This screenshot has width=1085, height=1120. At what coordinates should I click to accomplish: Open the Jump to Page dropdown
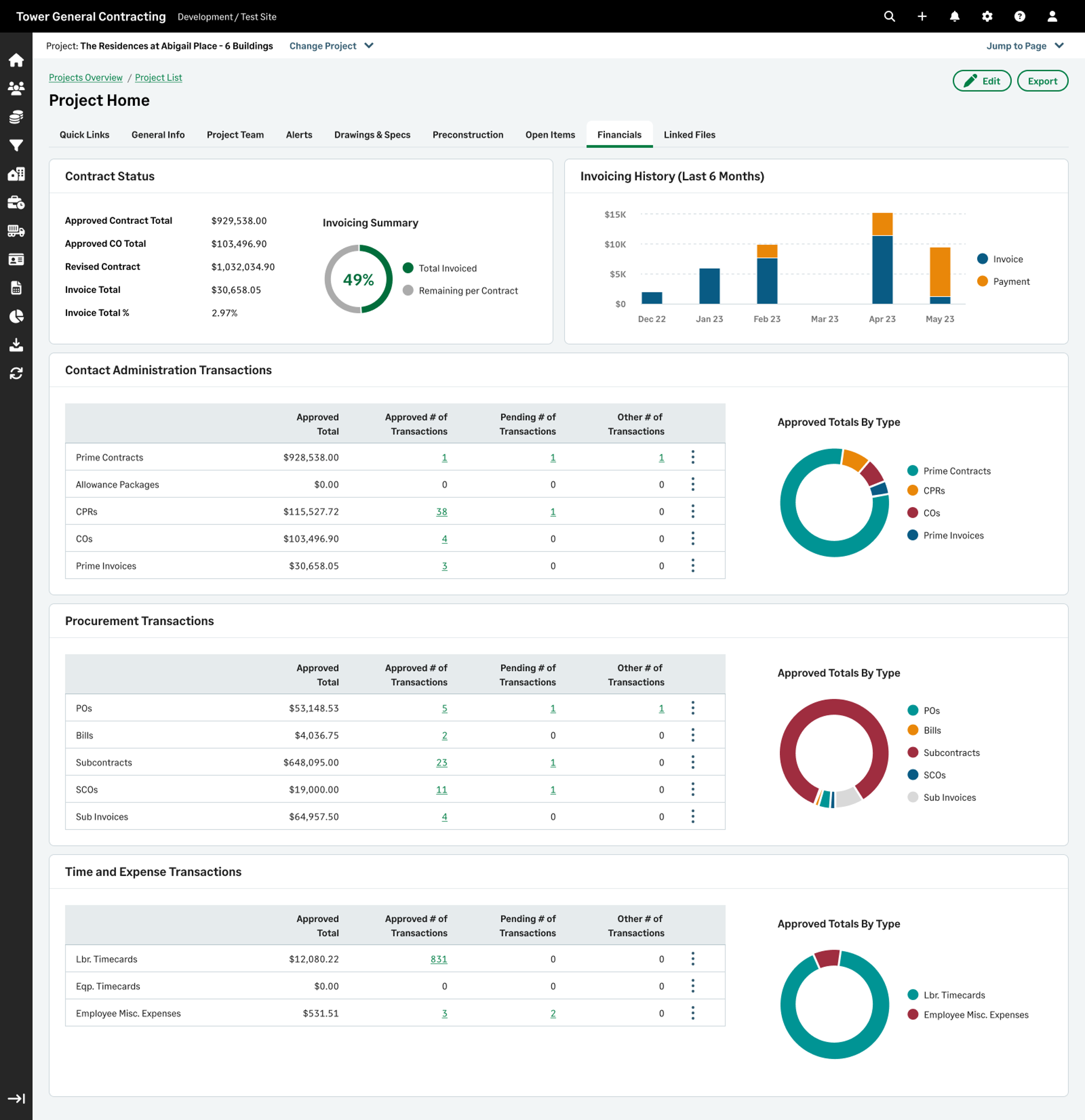1024,46
